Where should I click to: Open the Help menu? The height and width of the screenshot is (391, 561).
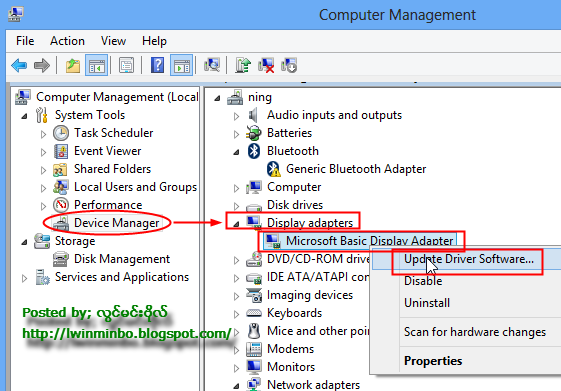[x=154, y=41]
